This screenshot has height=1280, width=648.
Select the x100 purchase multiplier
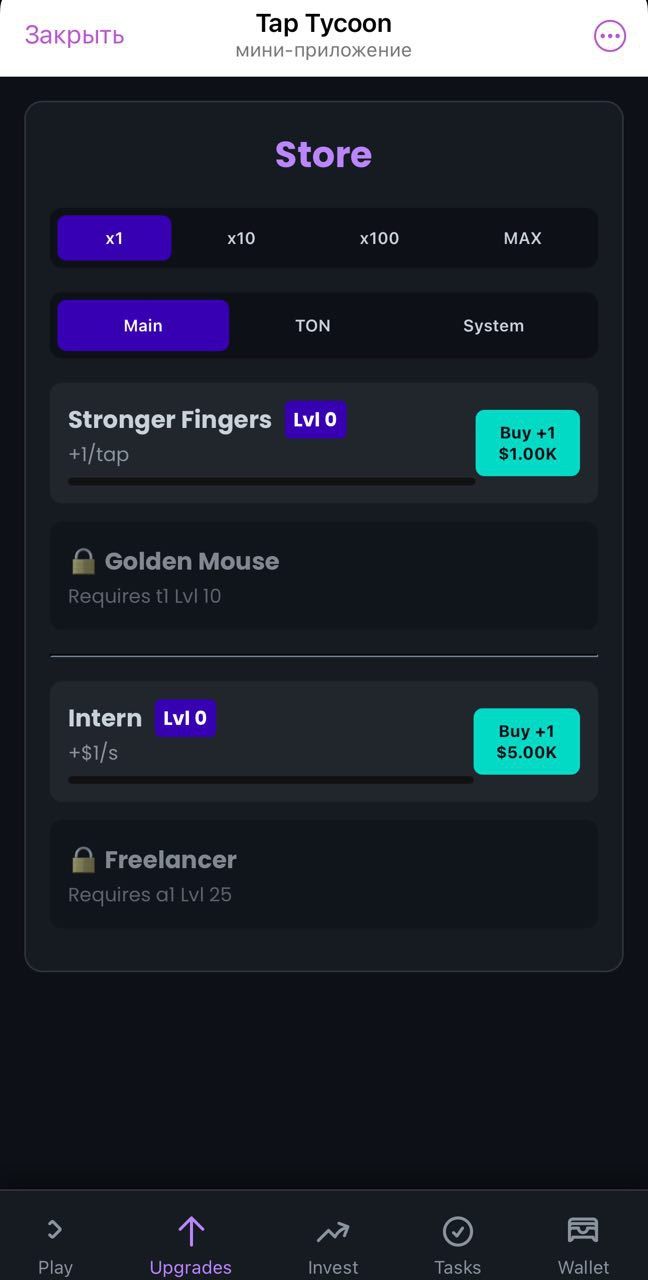pyautogui.click(x=379, y=238)
